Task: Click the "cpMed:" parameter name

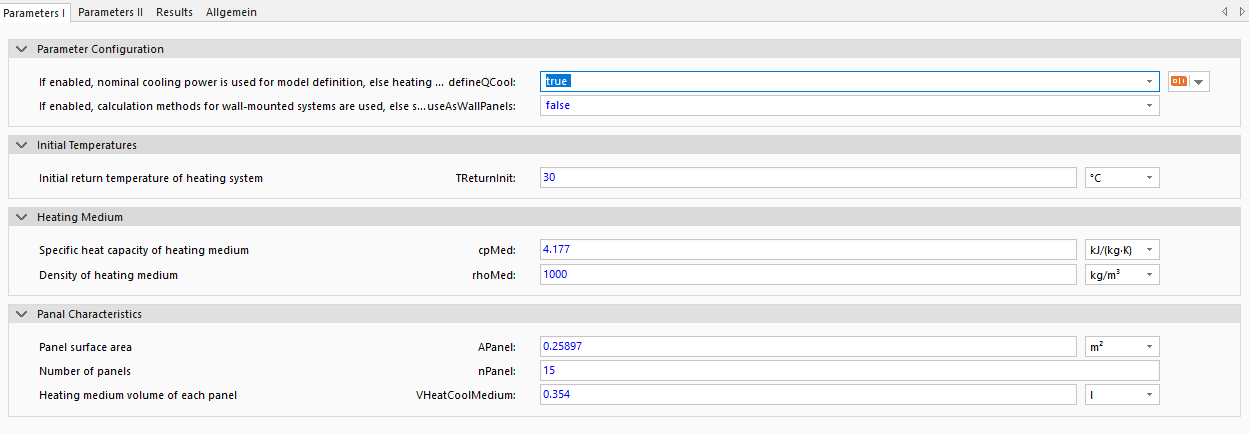Action: click(497, 250)
